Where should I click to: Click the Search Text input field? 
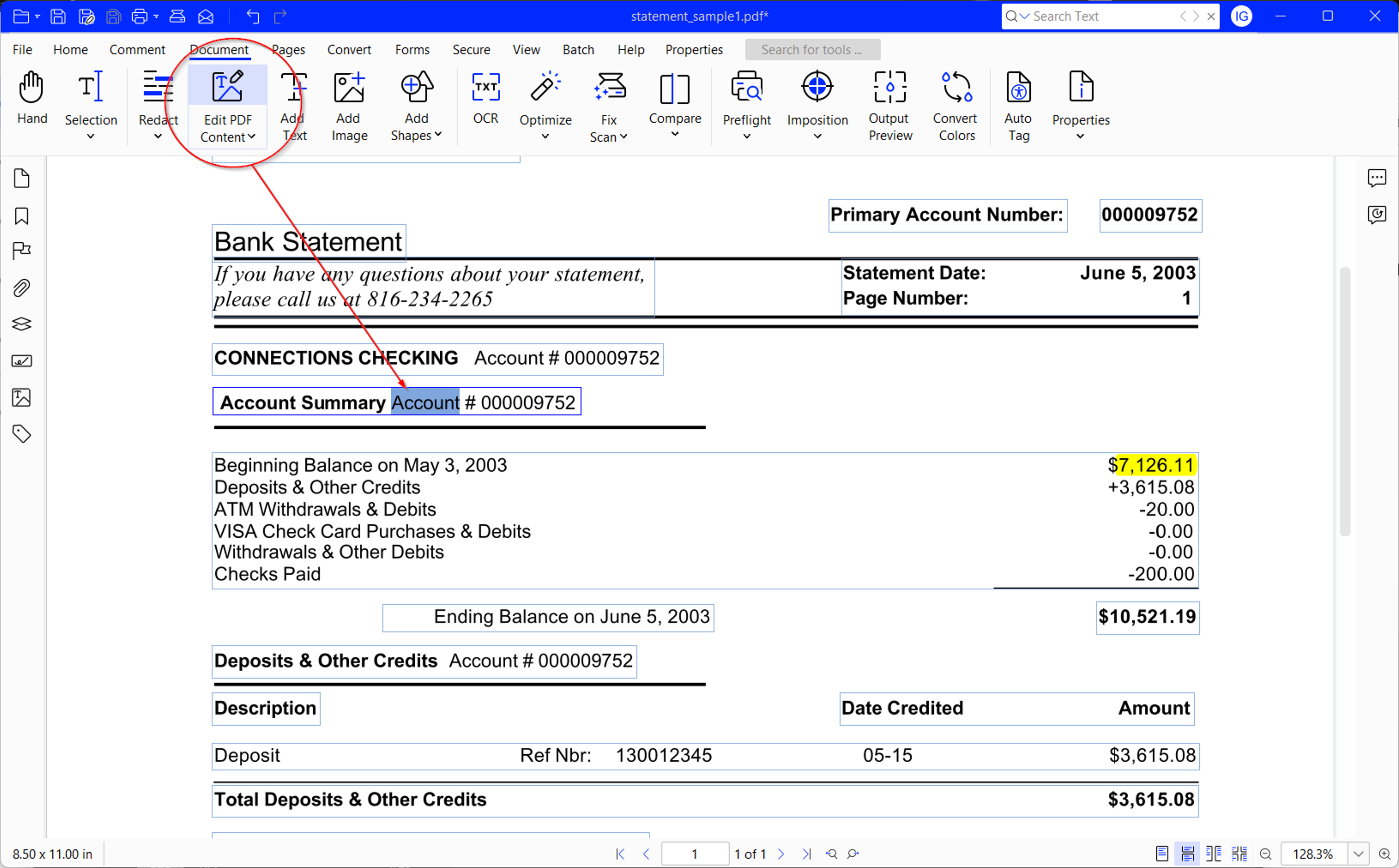point(1102,16)
